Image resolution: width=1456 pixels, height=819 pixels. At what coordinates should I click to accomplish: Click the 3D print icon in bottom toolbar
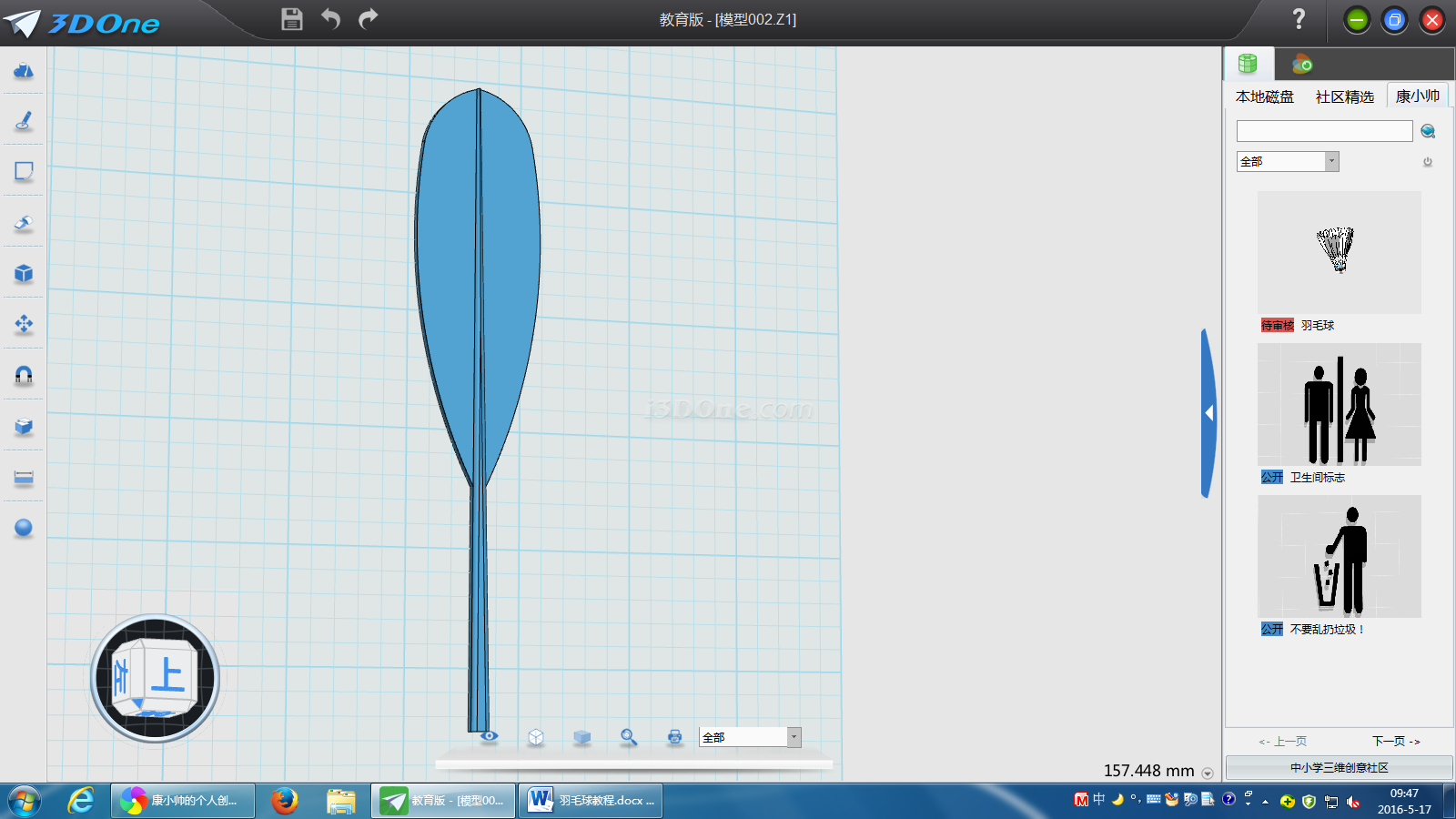(674, 737)
